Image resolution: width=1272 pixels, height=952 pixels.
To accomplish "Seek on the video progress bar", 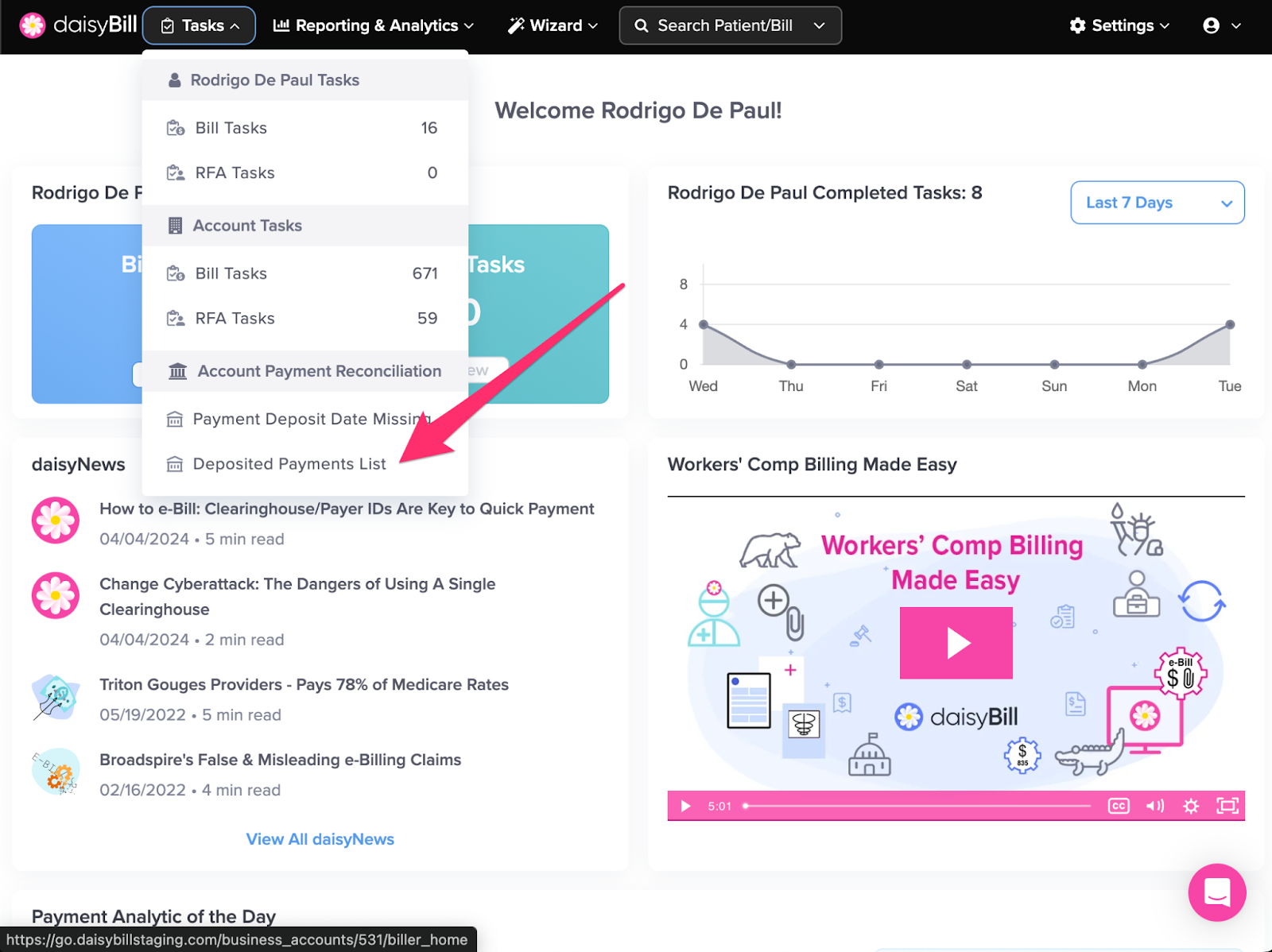I will (917, 806).
